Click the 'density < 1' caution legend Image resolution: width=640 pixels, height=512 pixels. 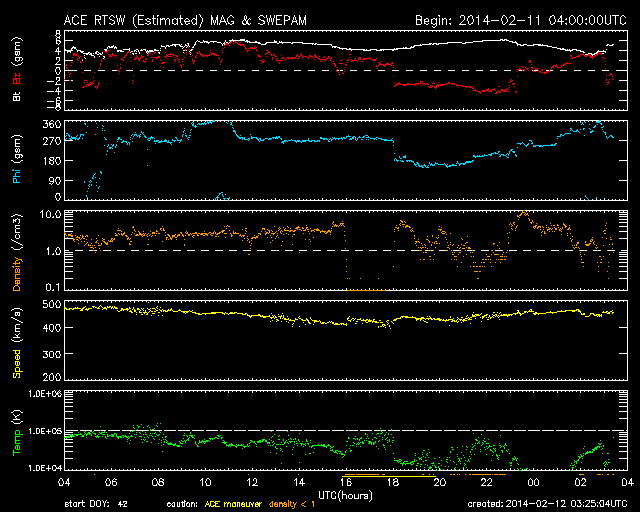[292, 504]
